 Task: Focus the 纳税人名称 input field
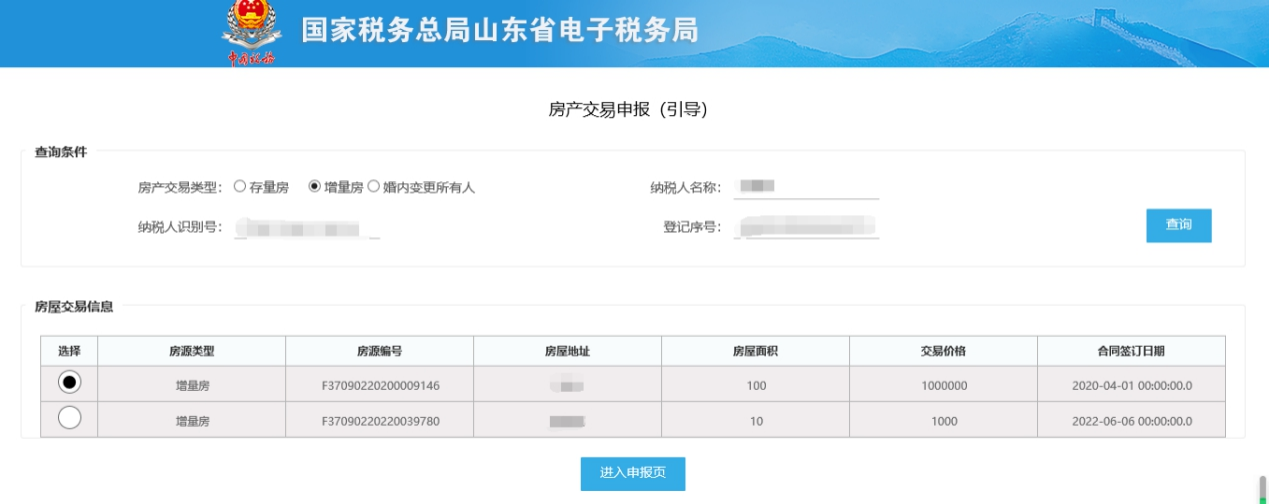805,187
